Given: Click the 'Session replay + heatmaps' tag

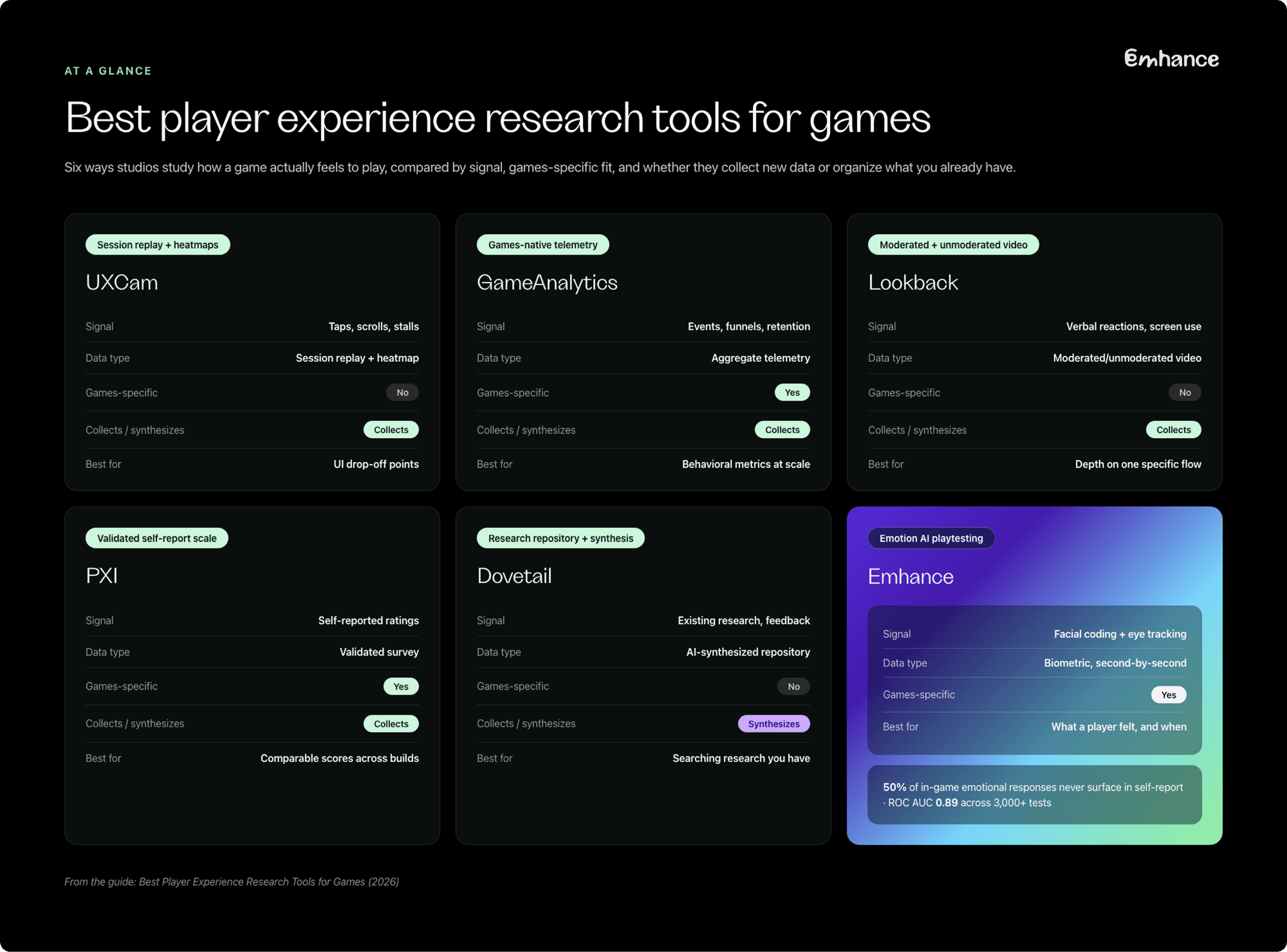Looking at the screenshot, I should [x=158, y=244].
